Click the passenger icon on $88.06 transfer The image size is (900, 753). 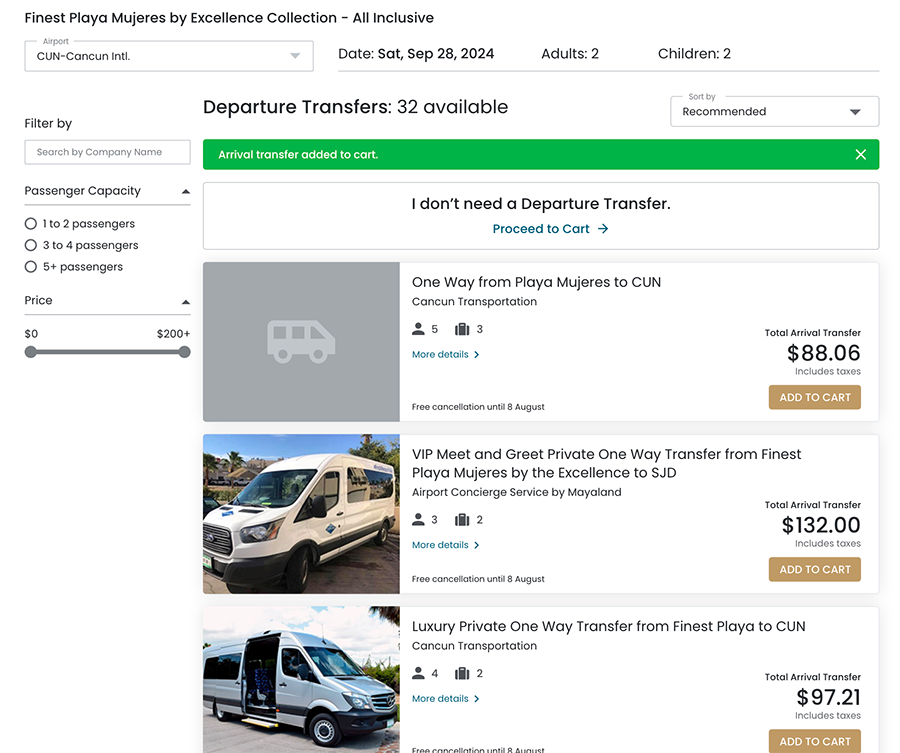[418, 329]
